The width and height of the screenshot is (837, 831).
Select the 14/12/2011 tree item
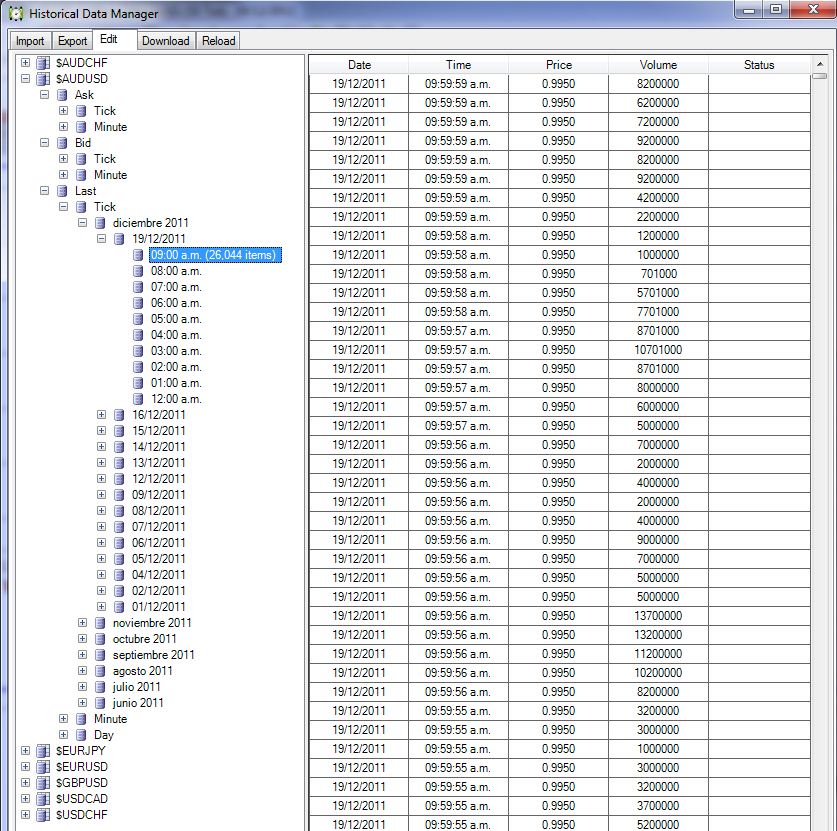tap(159, 447)
